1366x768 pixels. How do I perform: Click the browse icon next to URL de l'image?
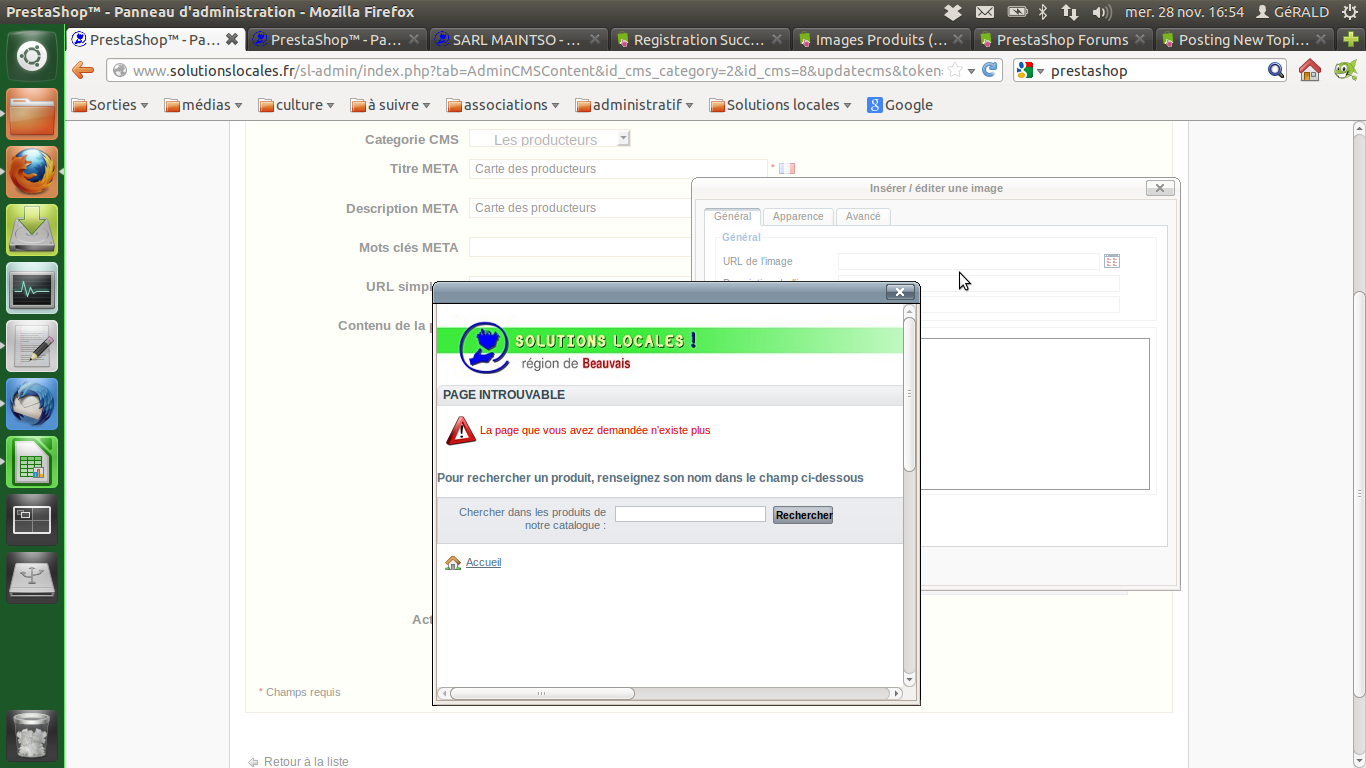pos(1112,261)
